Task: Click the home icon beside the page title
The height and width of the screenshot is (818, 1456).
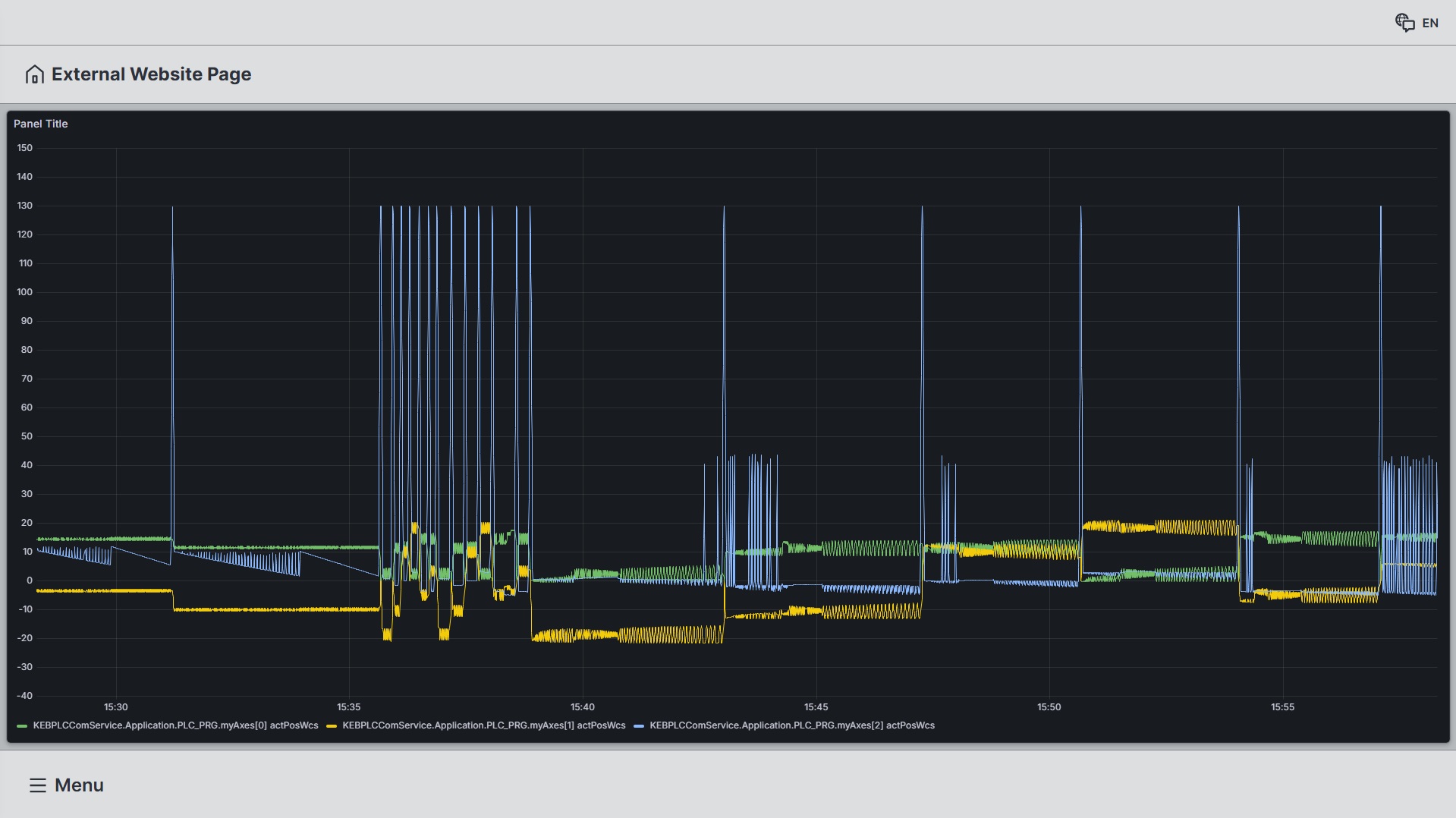Action: point(34,74)
